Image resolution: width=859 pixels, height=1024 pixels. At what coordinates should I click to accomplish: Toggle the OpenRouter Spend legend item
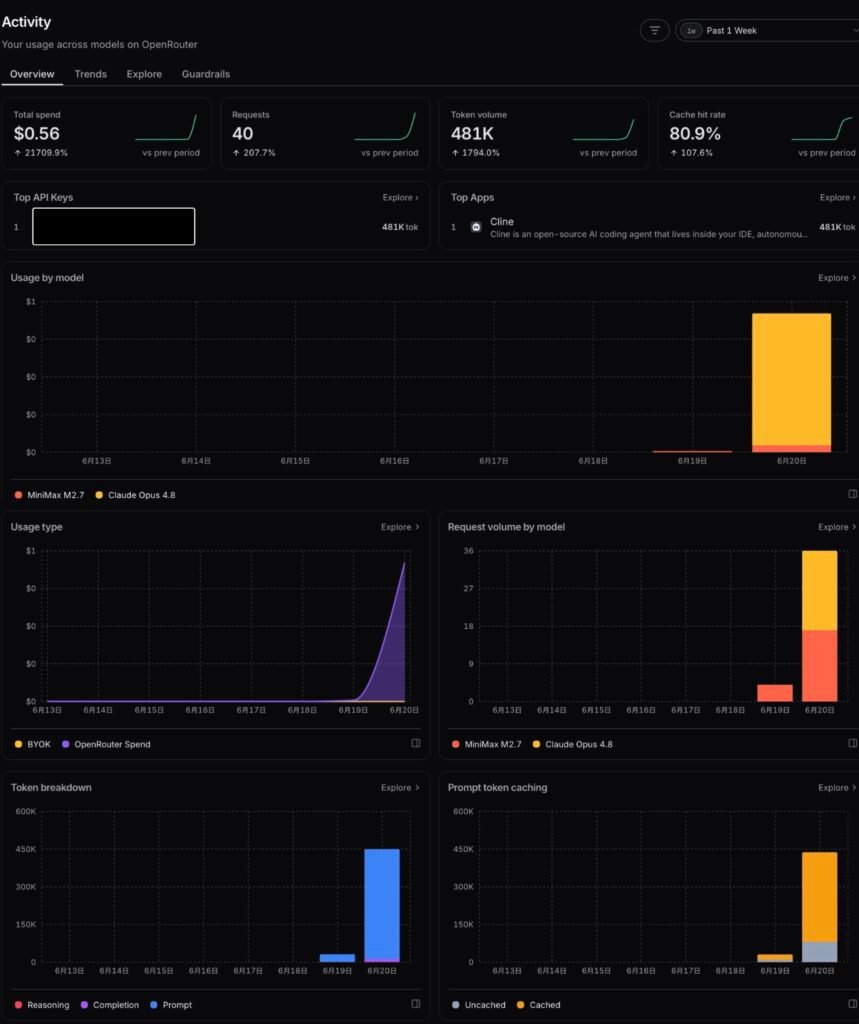pyautogui.click(x=106, y=744)
